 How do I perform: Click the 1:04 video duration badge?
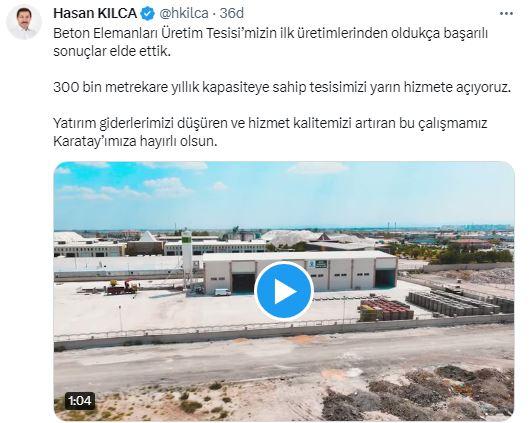pos(80,401)
